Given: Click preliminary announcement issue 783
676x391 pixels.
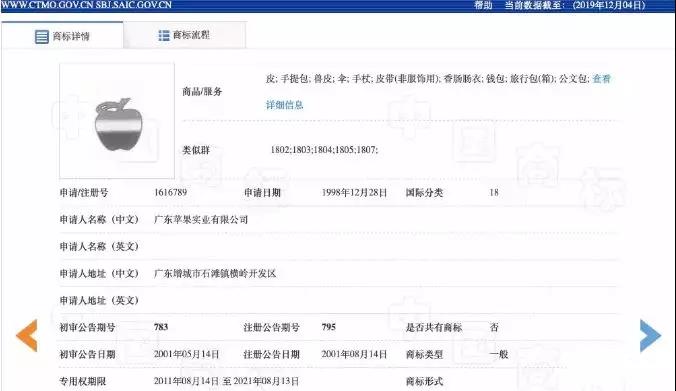Looking at the screenshot, I should [x=161, y=327].
